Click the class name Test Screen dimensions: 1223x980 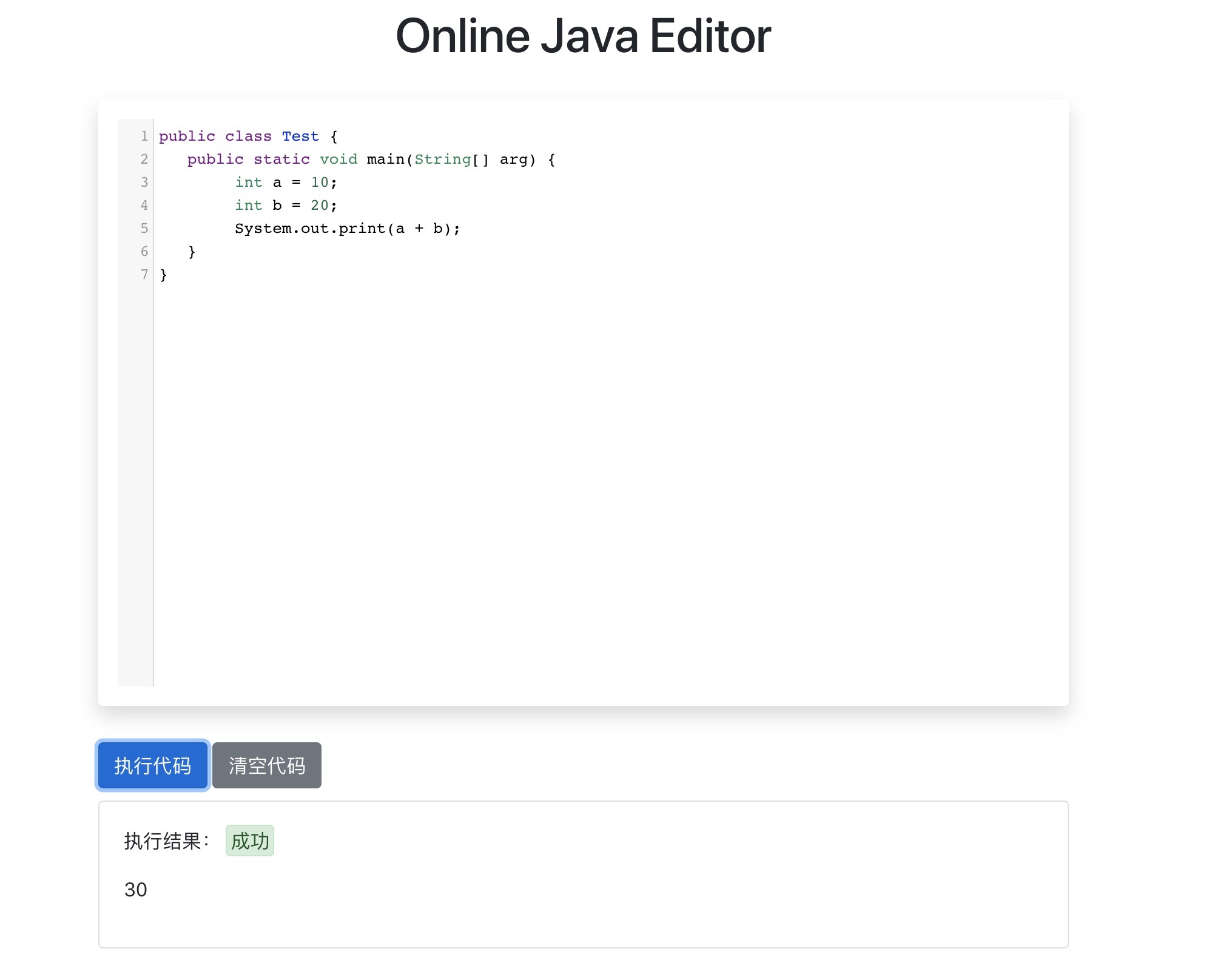300,136
